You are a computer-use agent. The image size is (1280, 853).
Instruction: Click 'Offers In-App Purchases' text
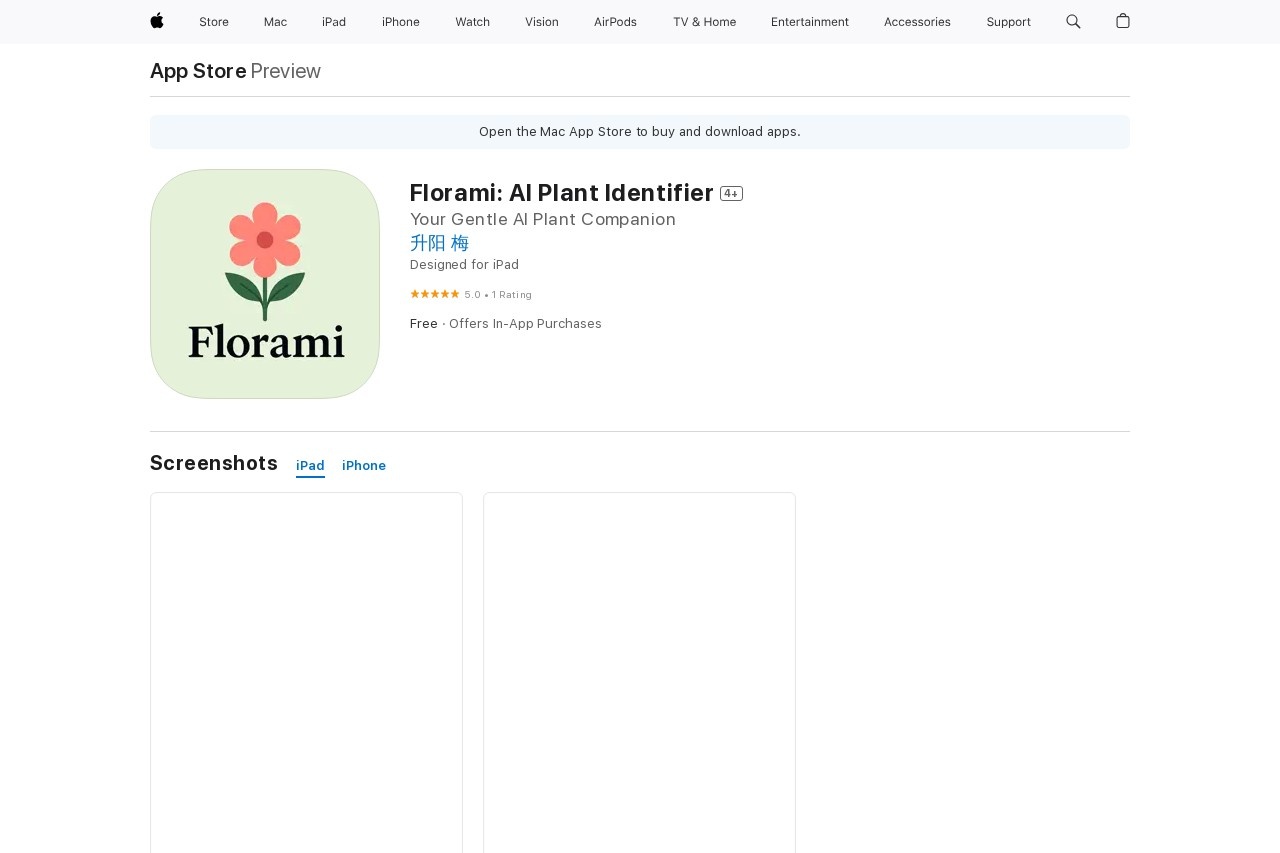pos(525,324)
